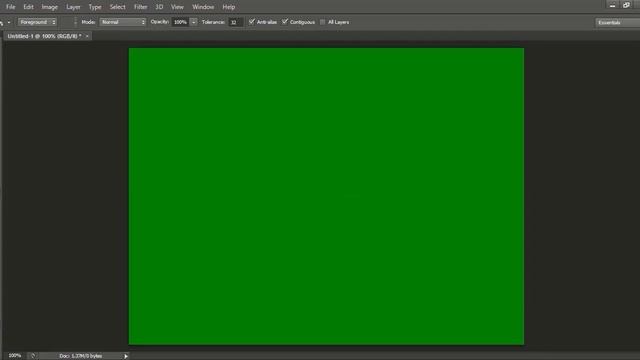This screenshot has height=360, width=640.
Task: Open the Select menu
Action: point(118,7)
